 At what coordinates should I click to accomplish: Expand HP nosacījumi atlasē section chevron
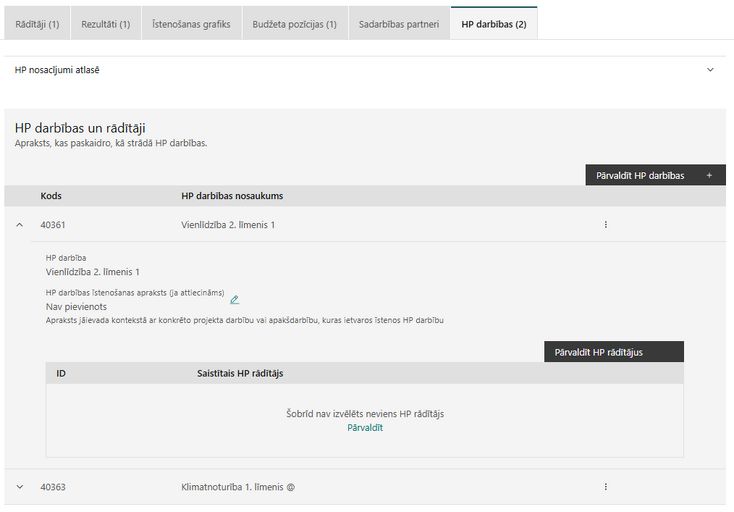710,70
